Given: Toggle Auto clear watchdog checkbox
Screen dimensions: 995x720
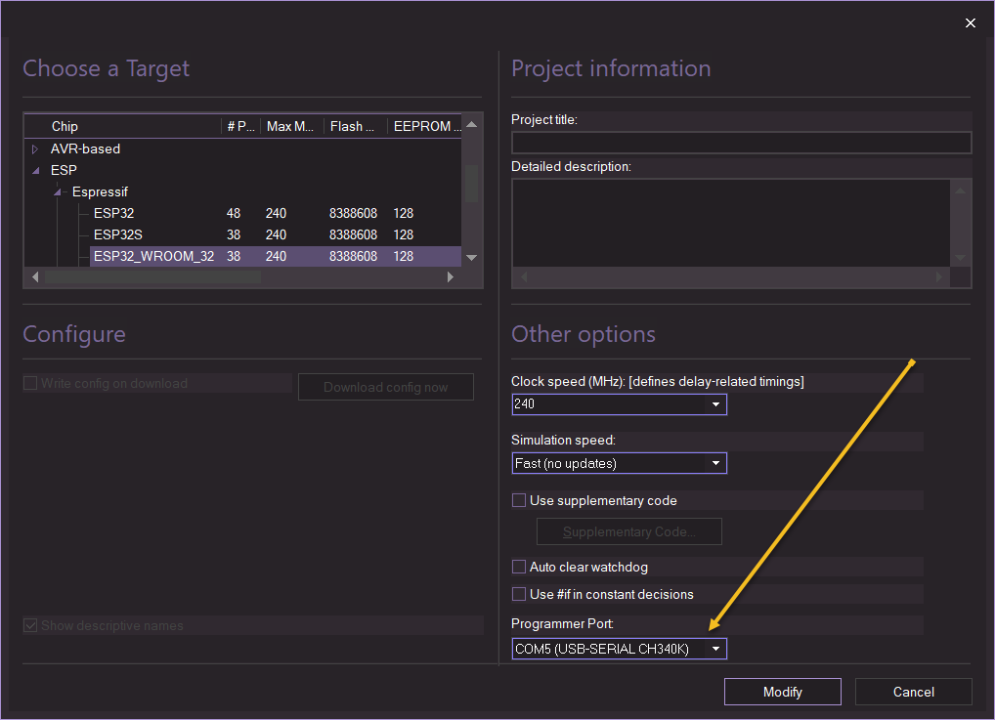Looking at the screenshot, I should pos(519,568).
